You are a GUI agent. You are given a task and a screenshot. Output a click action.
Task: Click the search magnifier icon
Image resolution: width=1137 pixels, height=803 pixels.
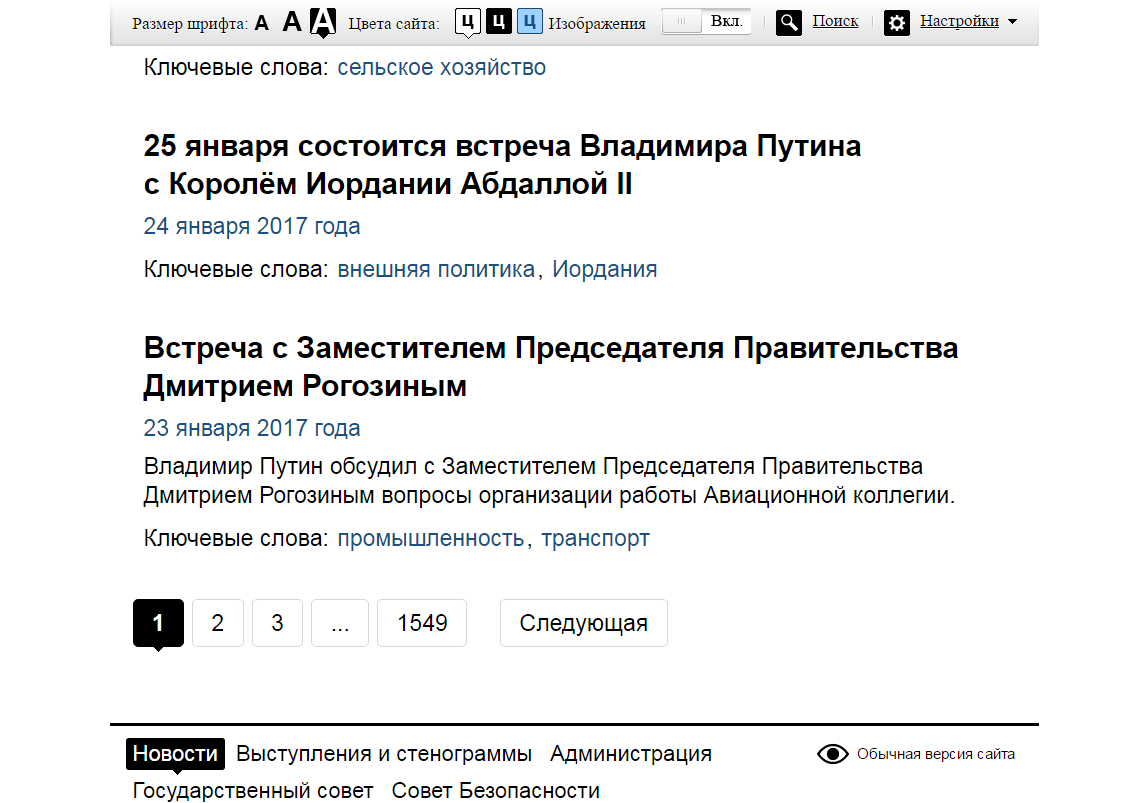pyautogui.click(x=789, y=22)
